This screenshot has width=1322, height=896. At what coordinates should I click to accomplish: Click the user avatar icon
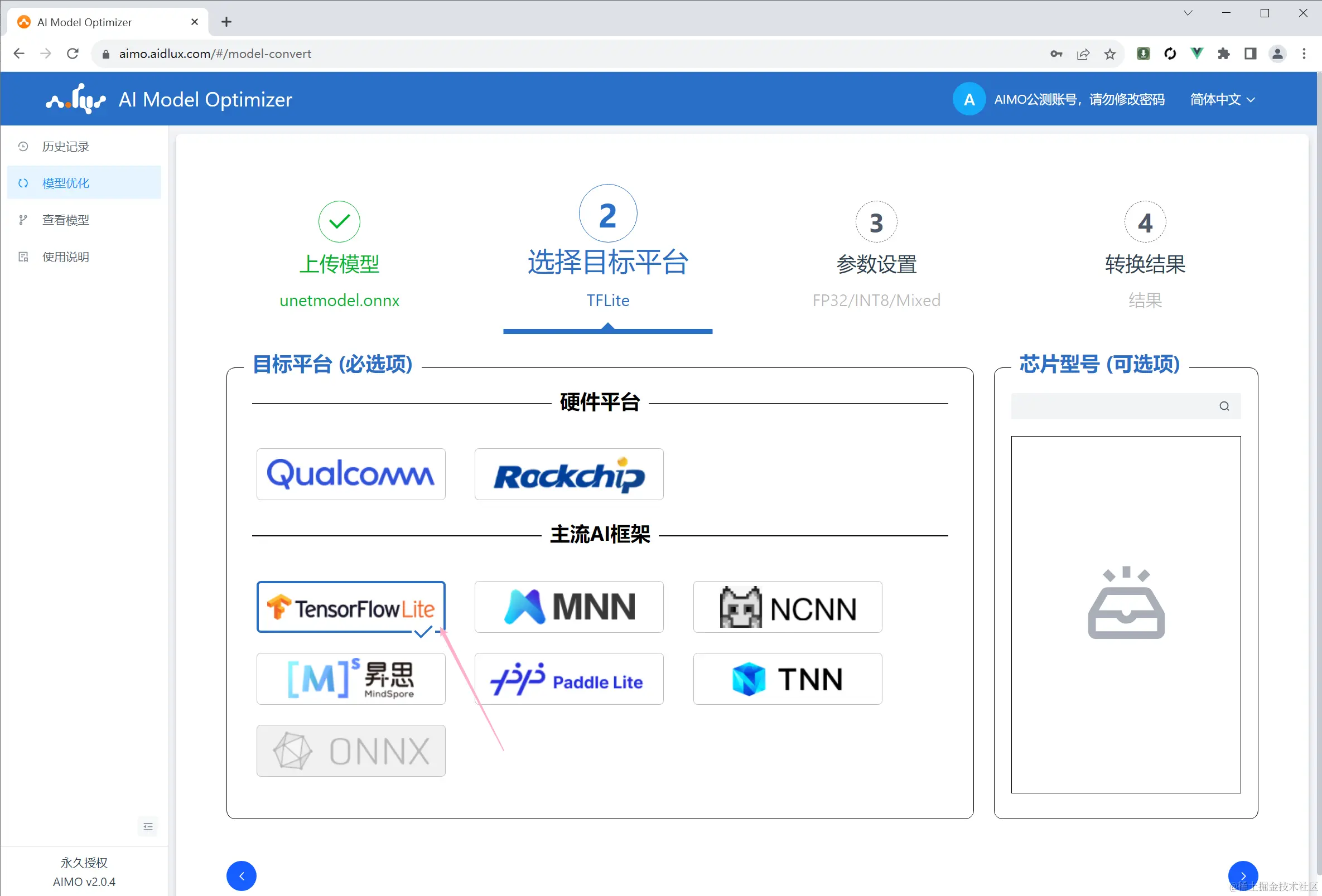(969, 99)
